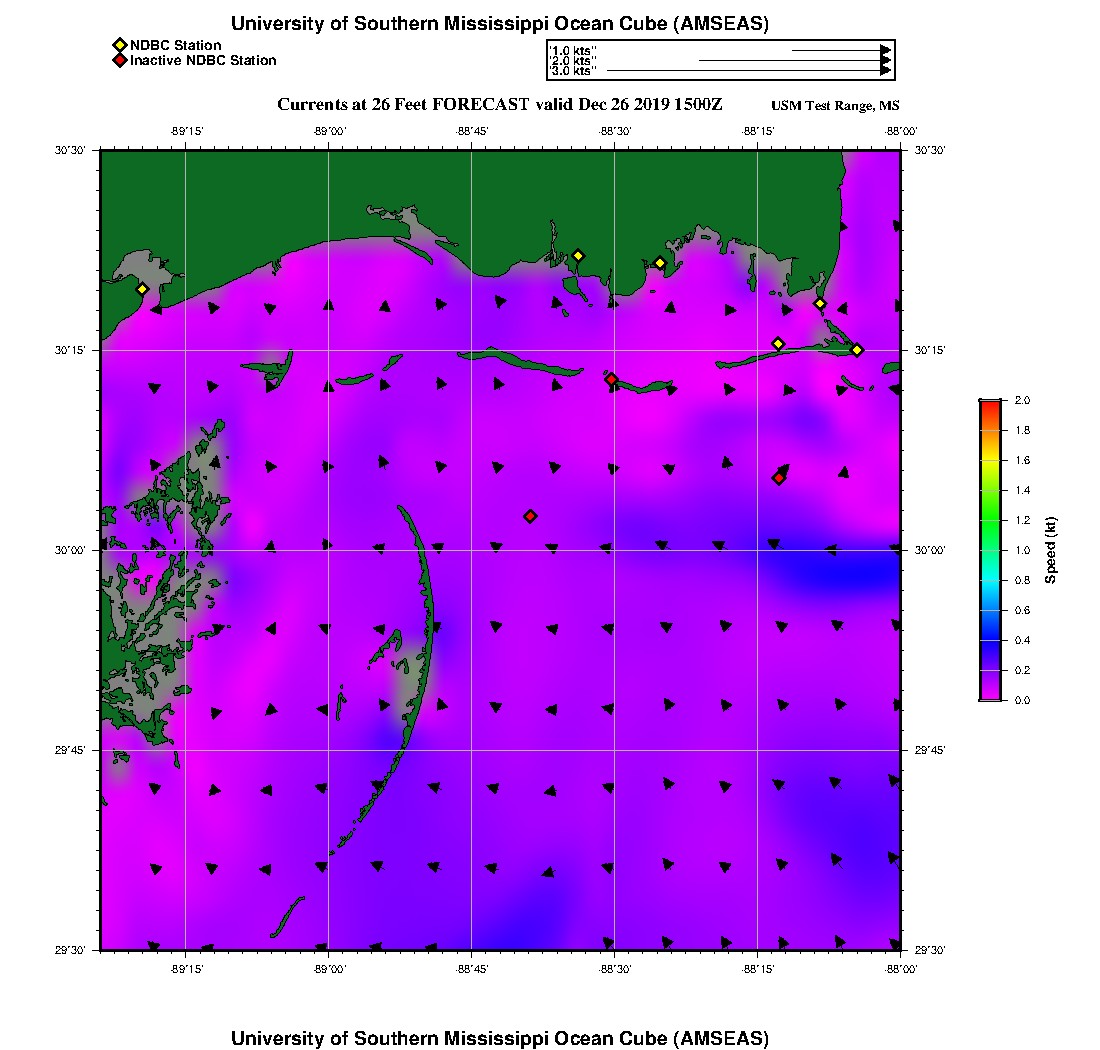This screenshot has width=1100, height=1050.
Task: Select the easternmost red inactive station marker
Action: [x=778, y=478]
